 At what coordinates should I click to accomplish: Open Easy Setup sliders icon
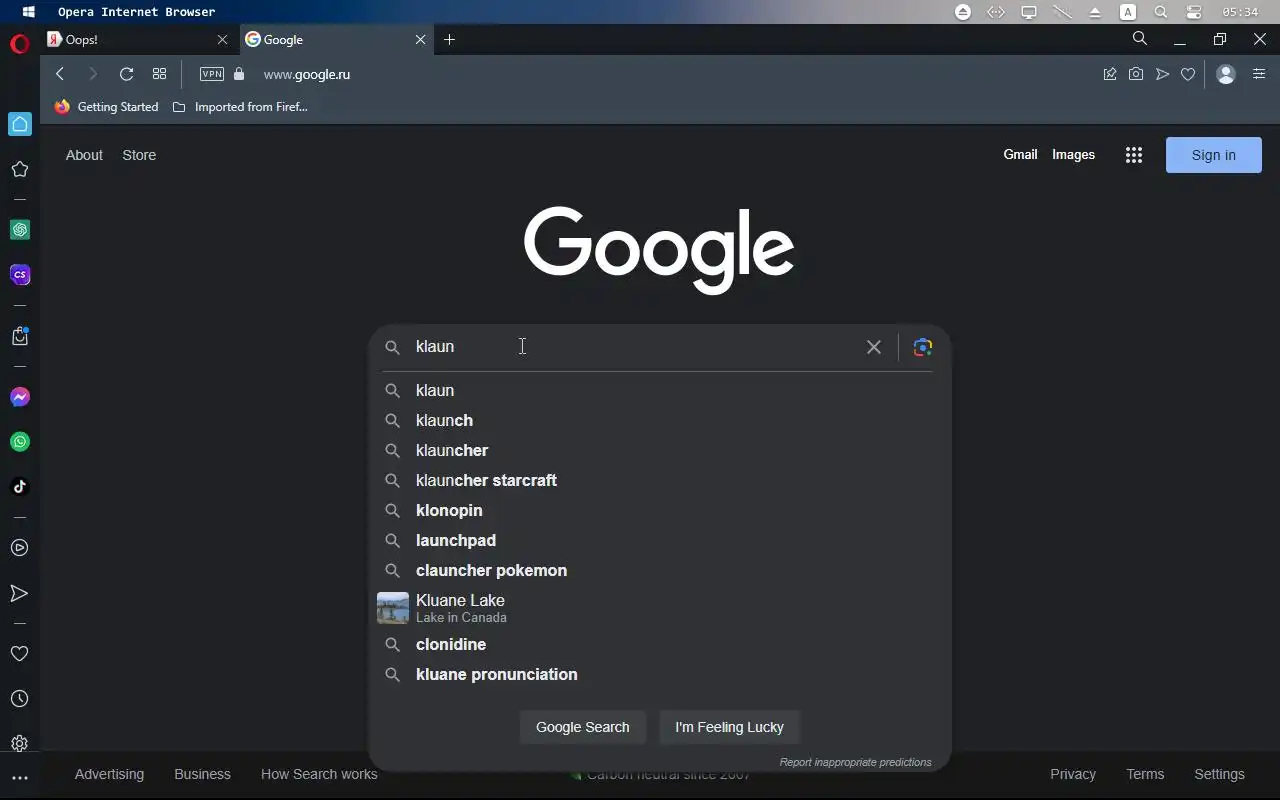(x=1259, y=74)
